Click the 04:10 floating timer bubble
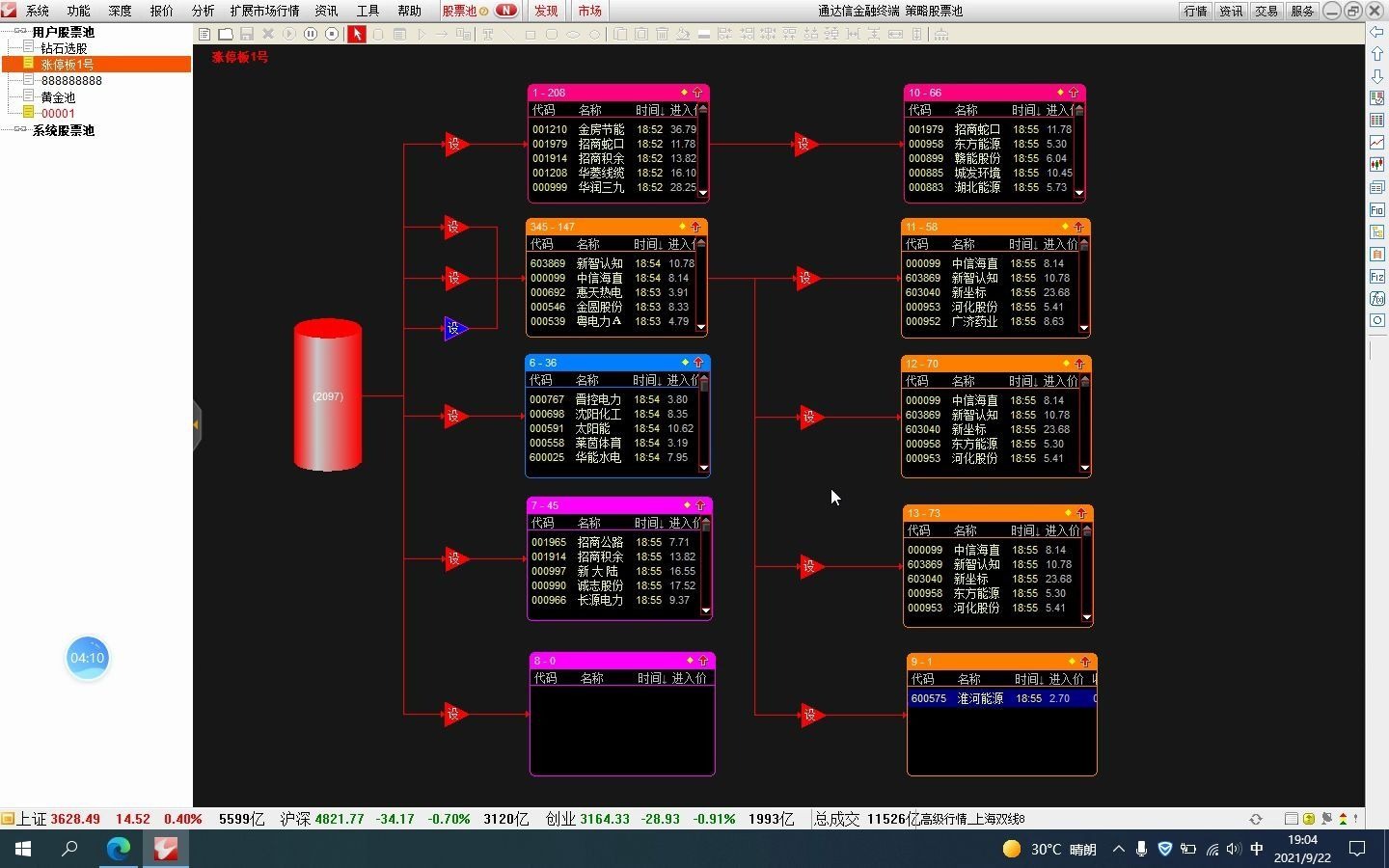This screenshot has height=868, width=1389. pyautogui.click(x=87, y=658)
